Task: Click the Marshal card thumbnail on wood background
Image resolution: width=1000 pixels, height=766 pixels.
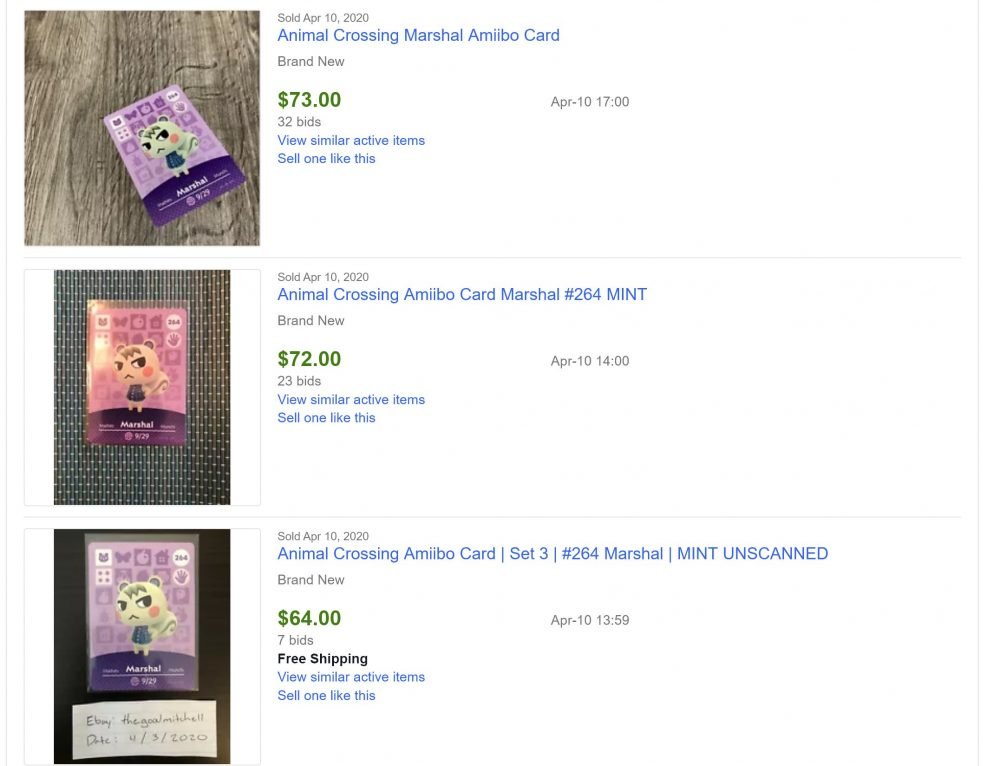Action: coord(142,128)
